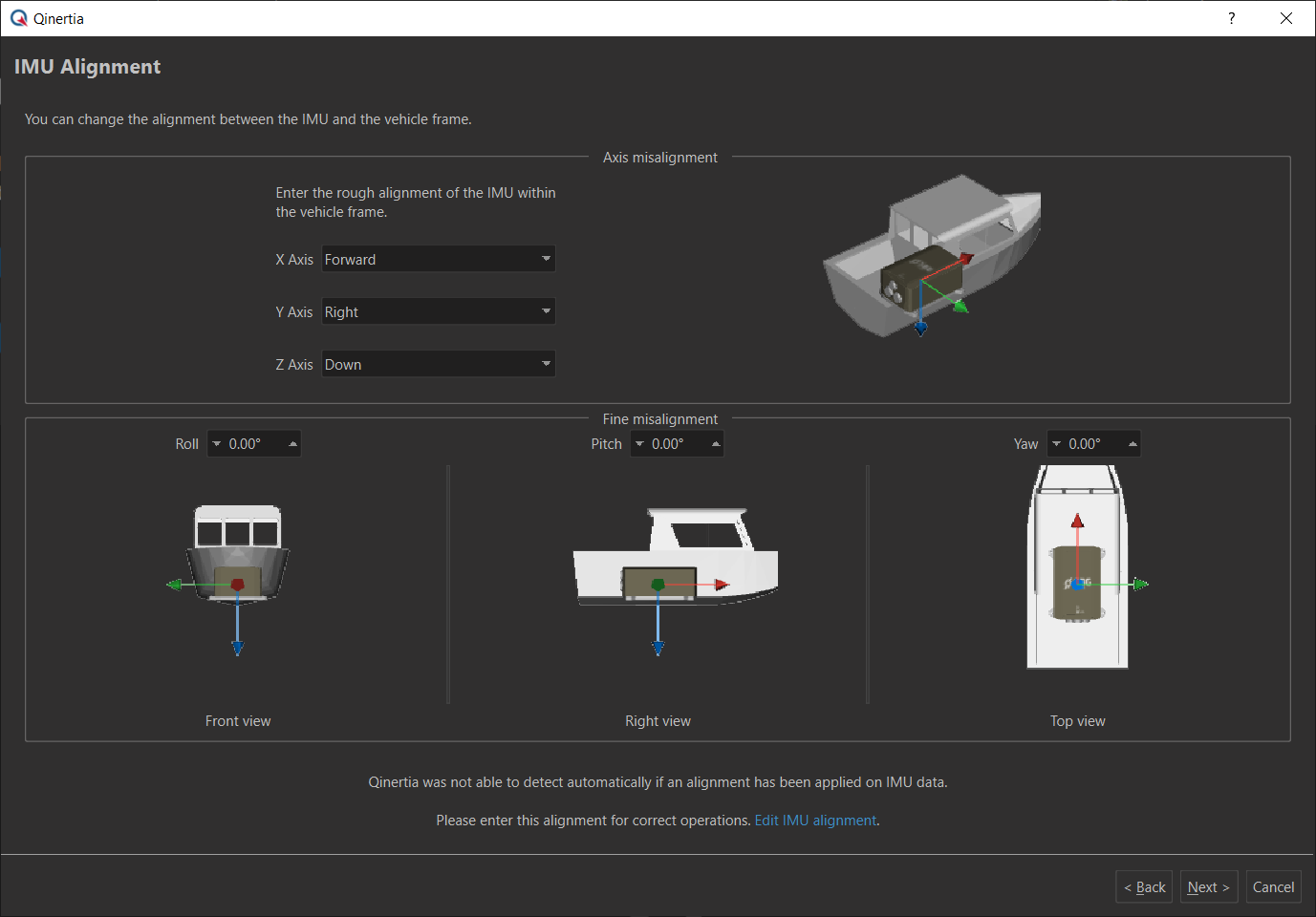The image size is (1316, 917).
Task: Go to the previous step with Back
Action: [x=1144, y=886]
